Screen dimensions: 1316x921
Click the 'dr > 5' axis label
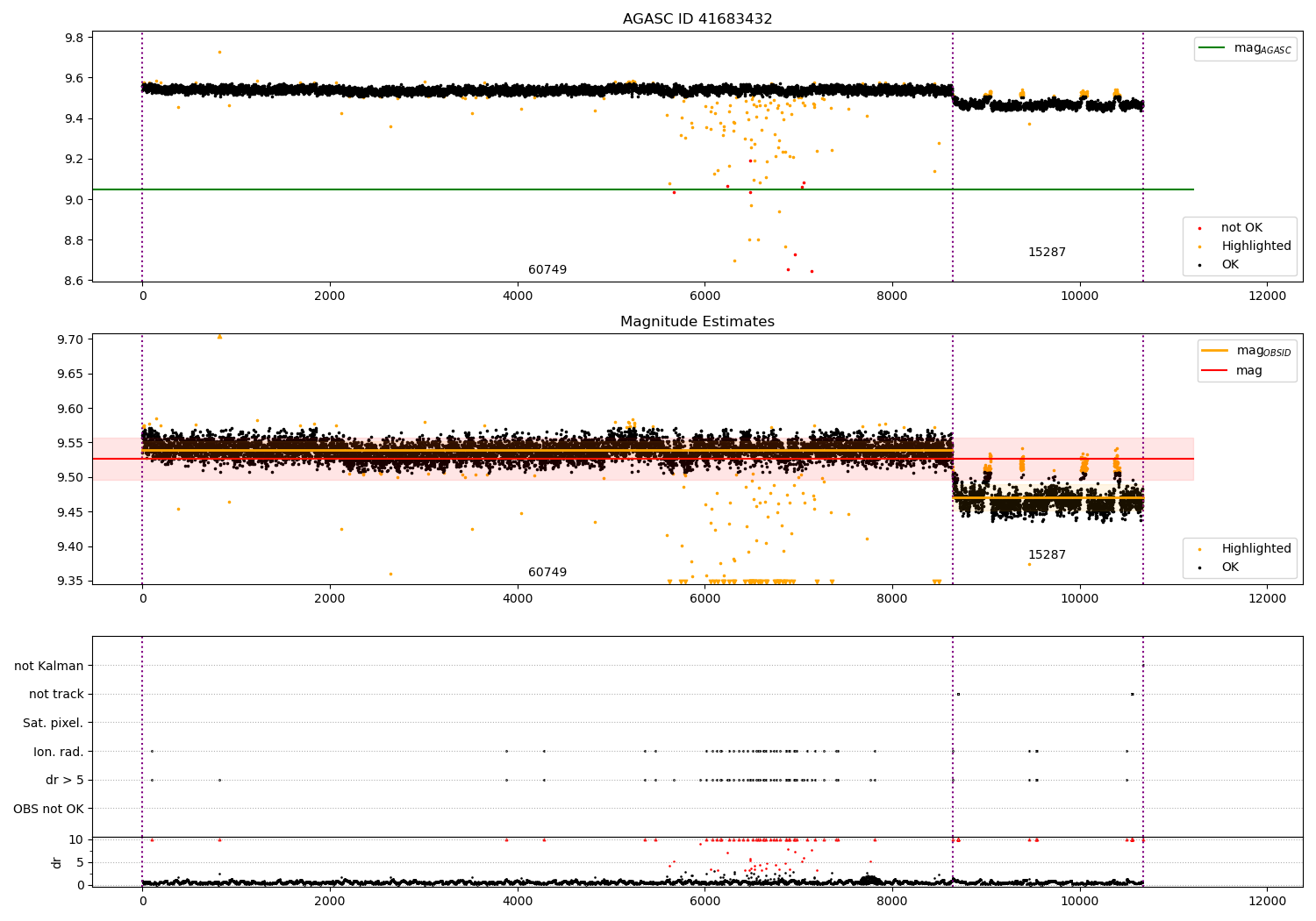[x=65, y=781]
